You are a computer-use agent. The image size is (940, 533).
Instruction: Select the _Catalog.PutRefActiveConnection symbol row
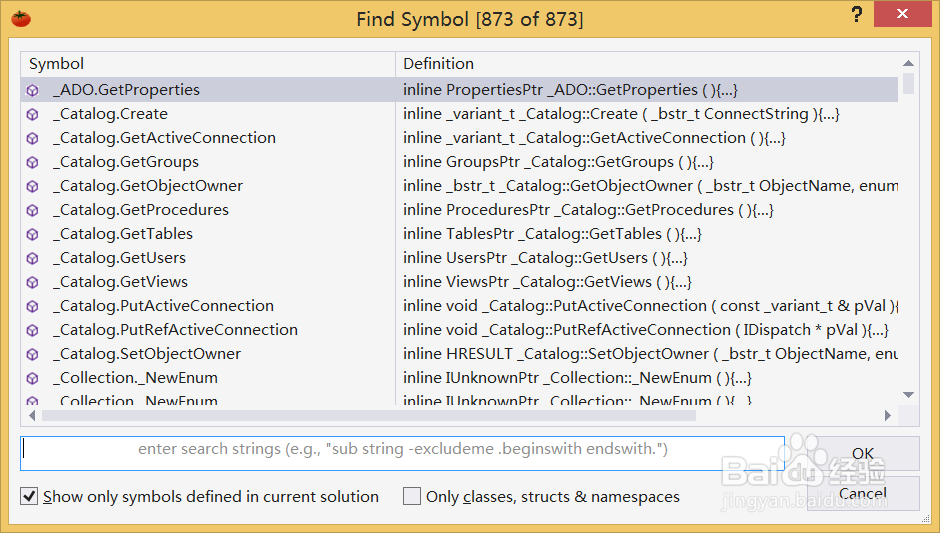(175, 330)
